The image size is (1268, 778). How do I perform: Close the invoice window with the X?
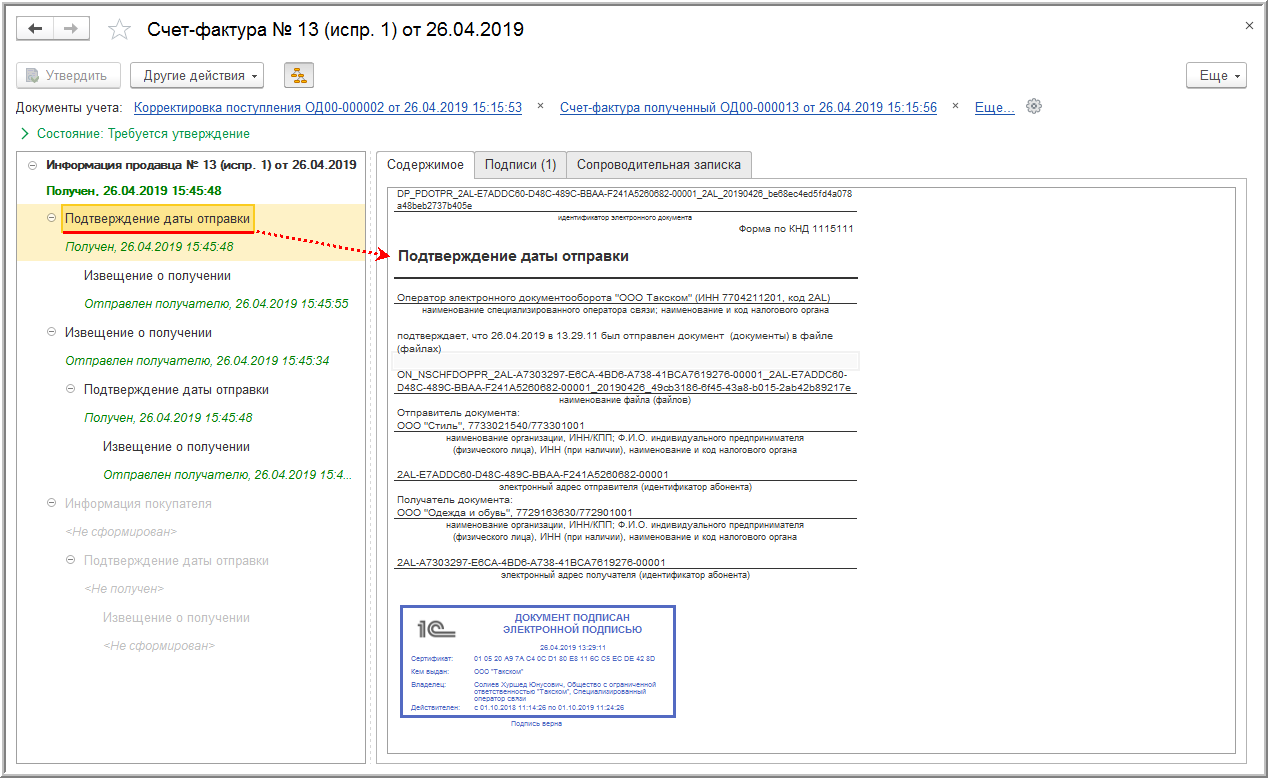(1249, 25)
